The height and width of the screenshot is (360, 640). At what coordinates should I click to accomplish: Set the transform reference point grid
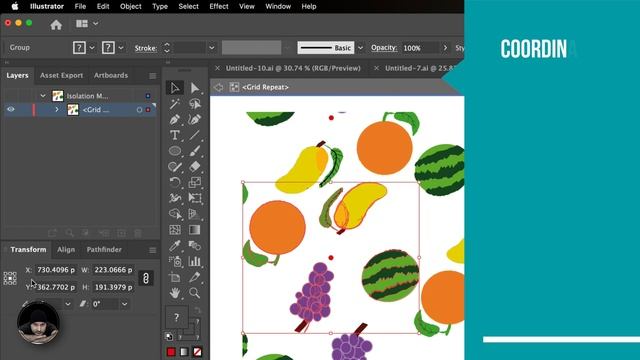coord(10,278)
